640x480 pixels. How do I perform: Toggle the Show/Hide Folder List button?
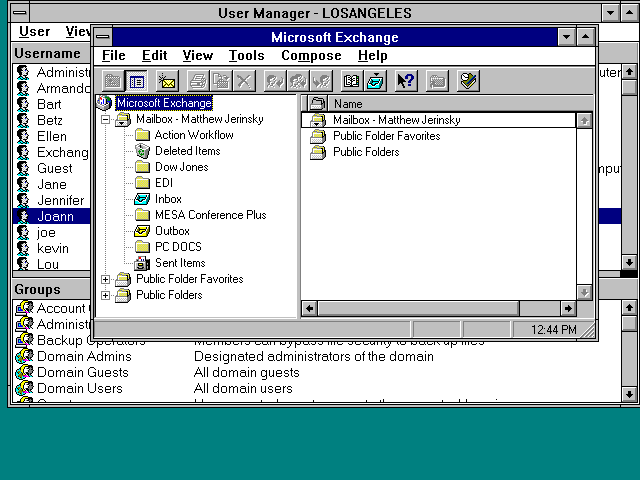137,81
